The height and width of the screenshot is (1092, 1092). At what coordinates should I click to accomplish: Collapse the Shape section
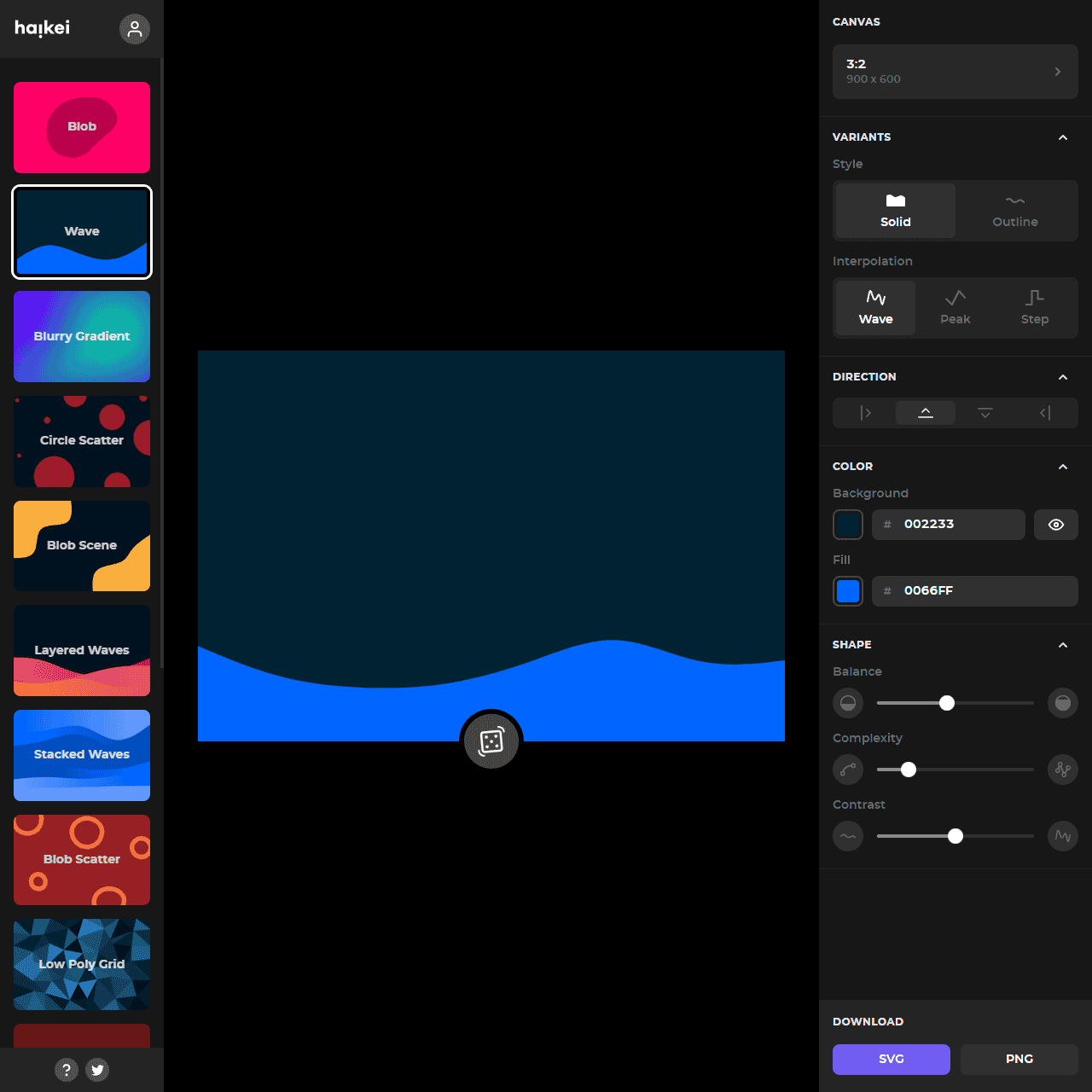click(1062, 645)
